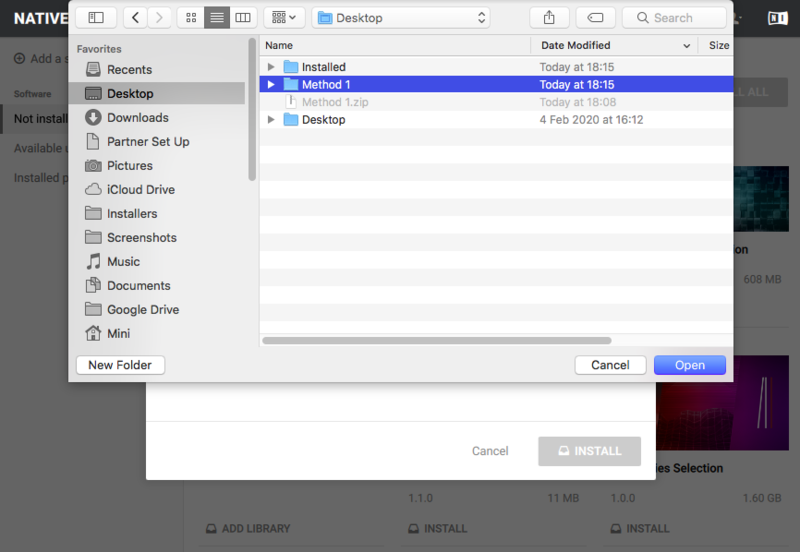Select Available updates tab in Native Access
The height and width of the screenshot is (552, 800).
pyautogui.click(x=40, y=148)
